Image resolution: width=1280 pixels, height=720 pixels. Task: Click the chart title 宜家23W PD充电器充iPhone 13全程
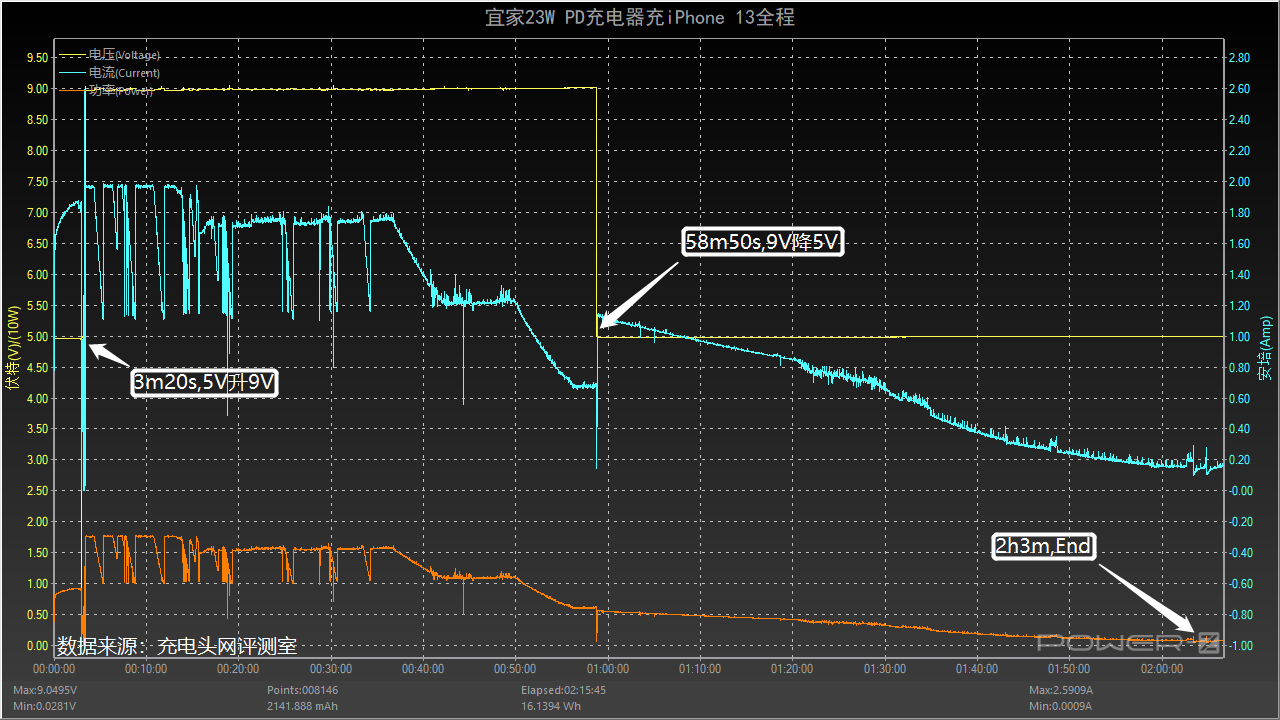tap(640, 18)
